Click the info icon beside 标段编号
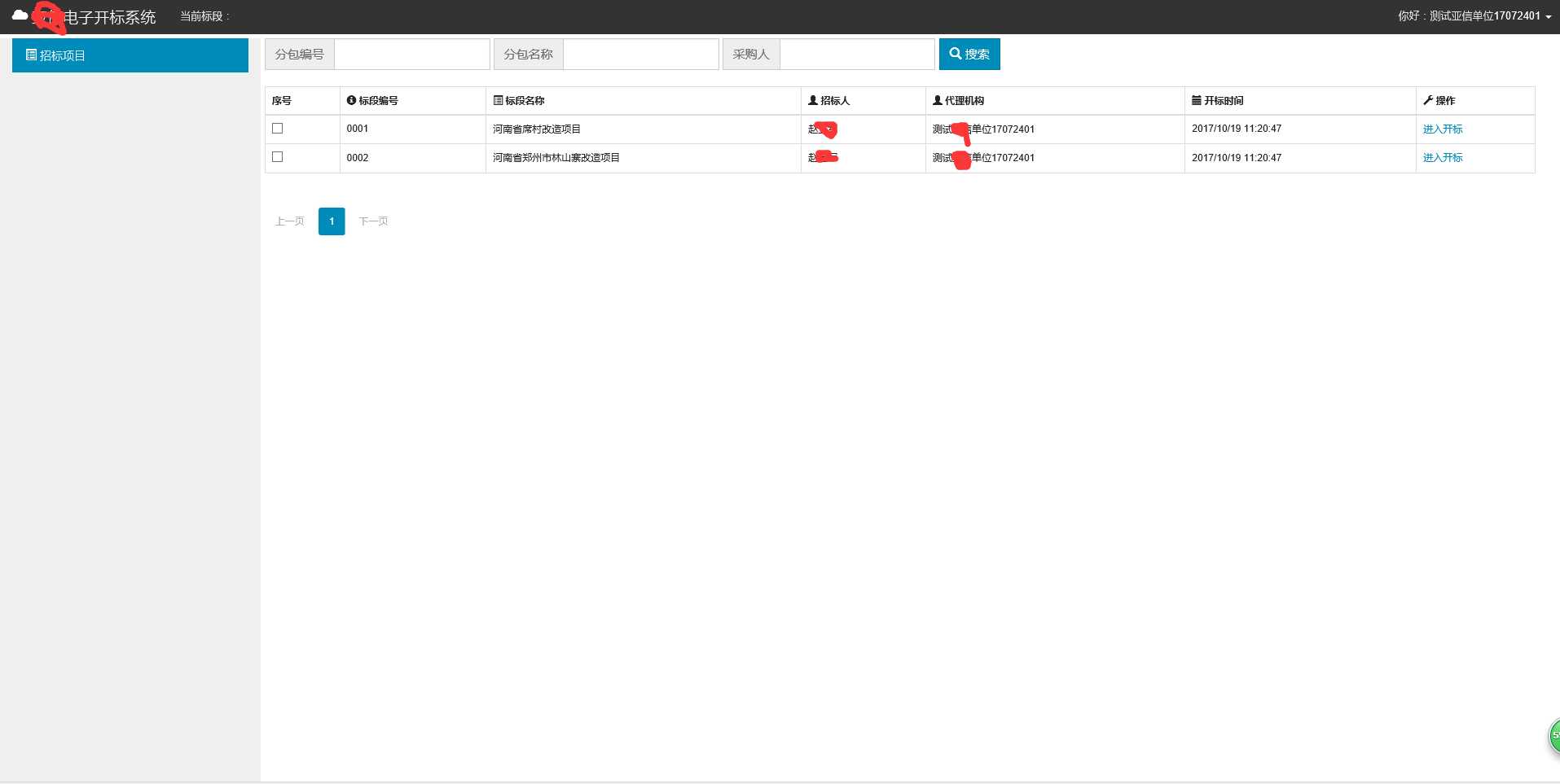The height and width of the screenshot is (784, 1560). 351,101
